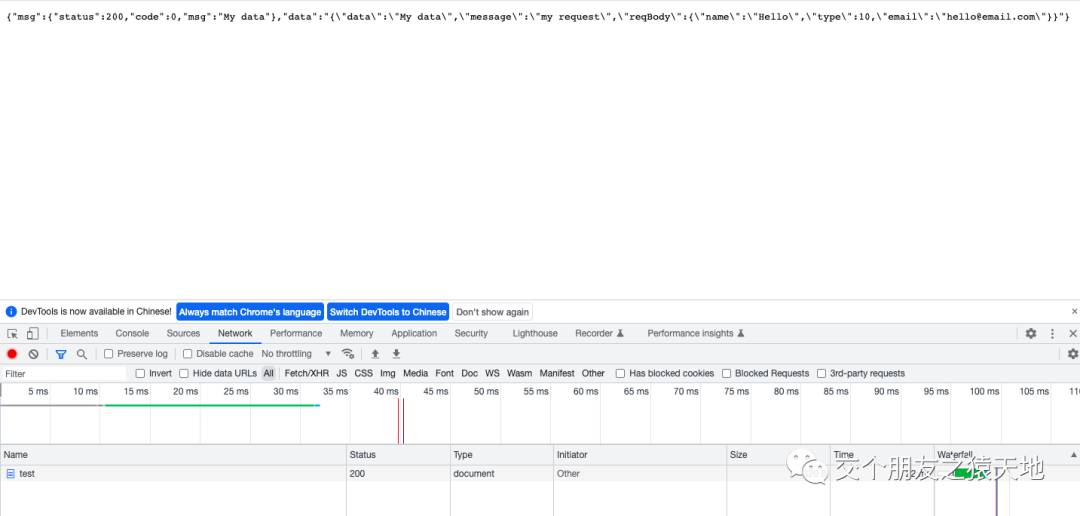
Task: Filter requests by Manifest
Action: pos(557,373)
